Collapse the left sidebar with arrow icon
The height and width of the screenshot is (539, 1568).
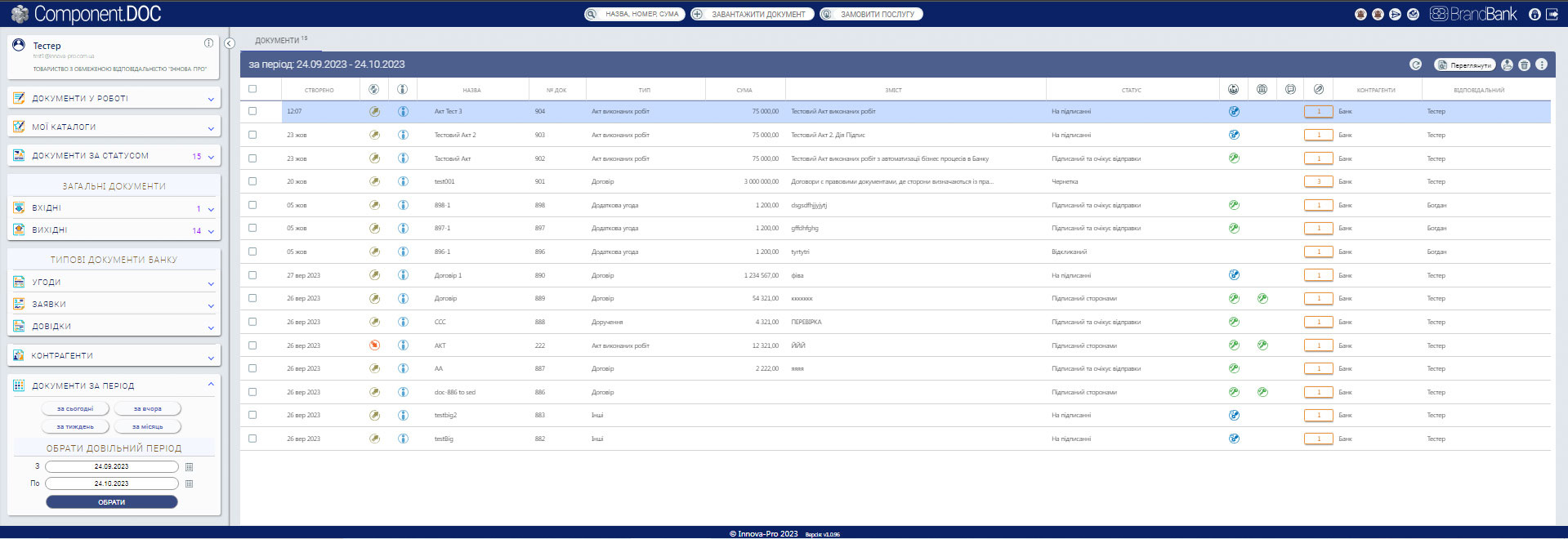click(230, 43)
